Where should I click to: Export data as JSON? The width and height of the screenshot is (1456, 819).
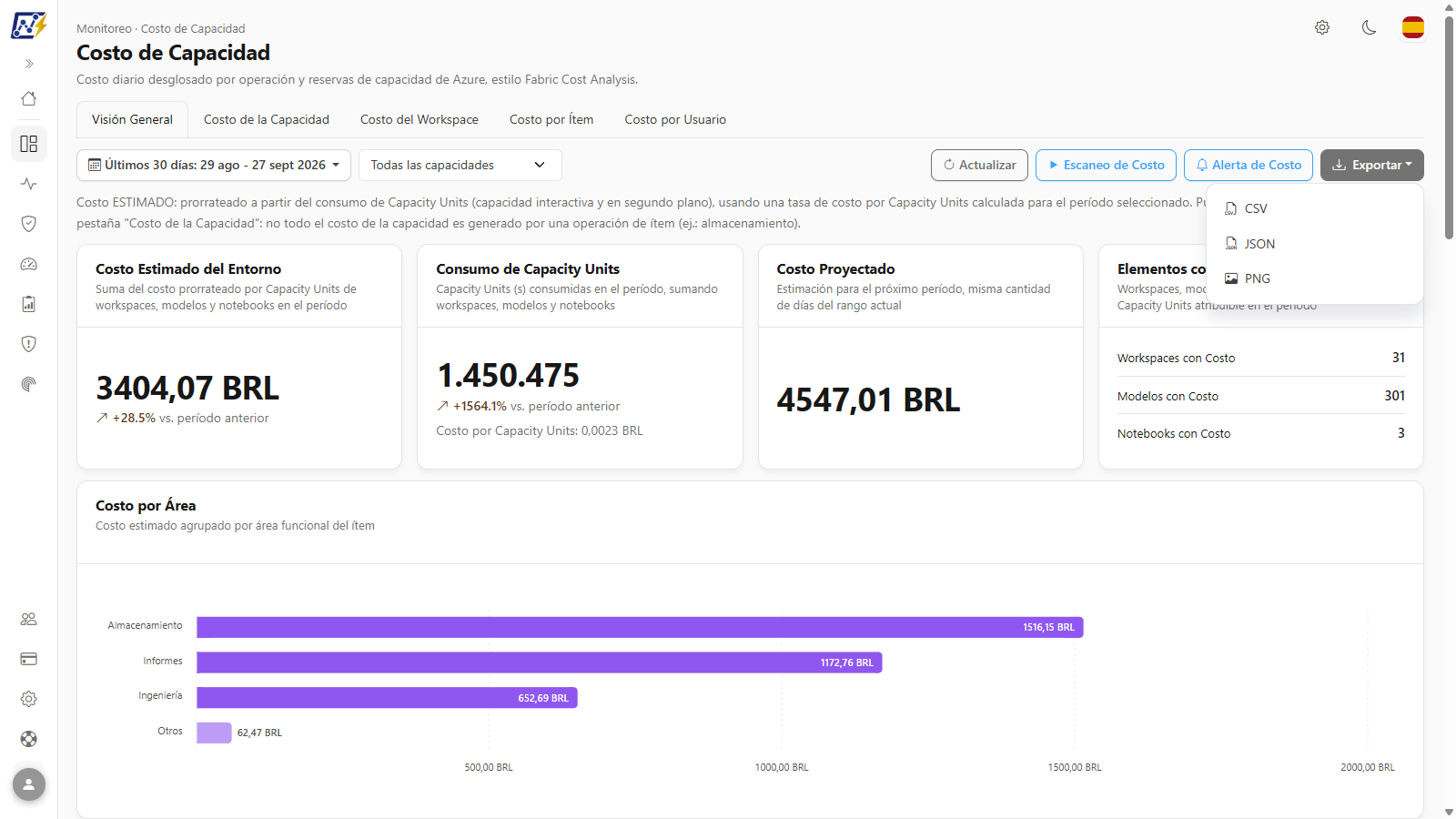point(1315,244)
